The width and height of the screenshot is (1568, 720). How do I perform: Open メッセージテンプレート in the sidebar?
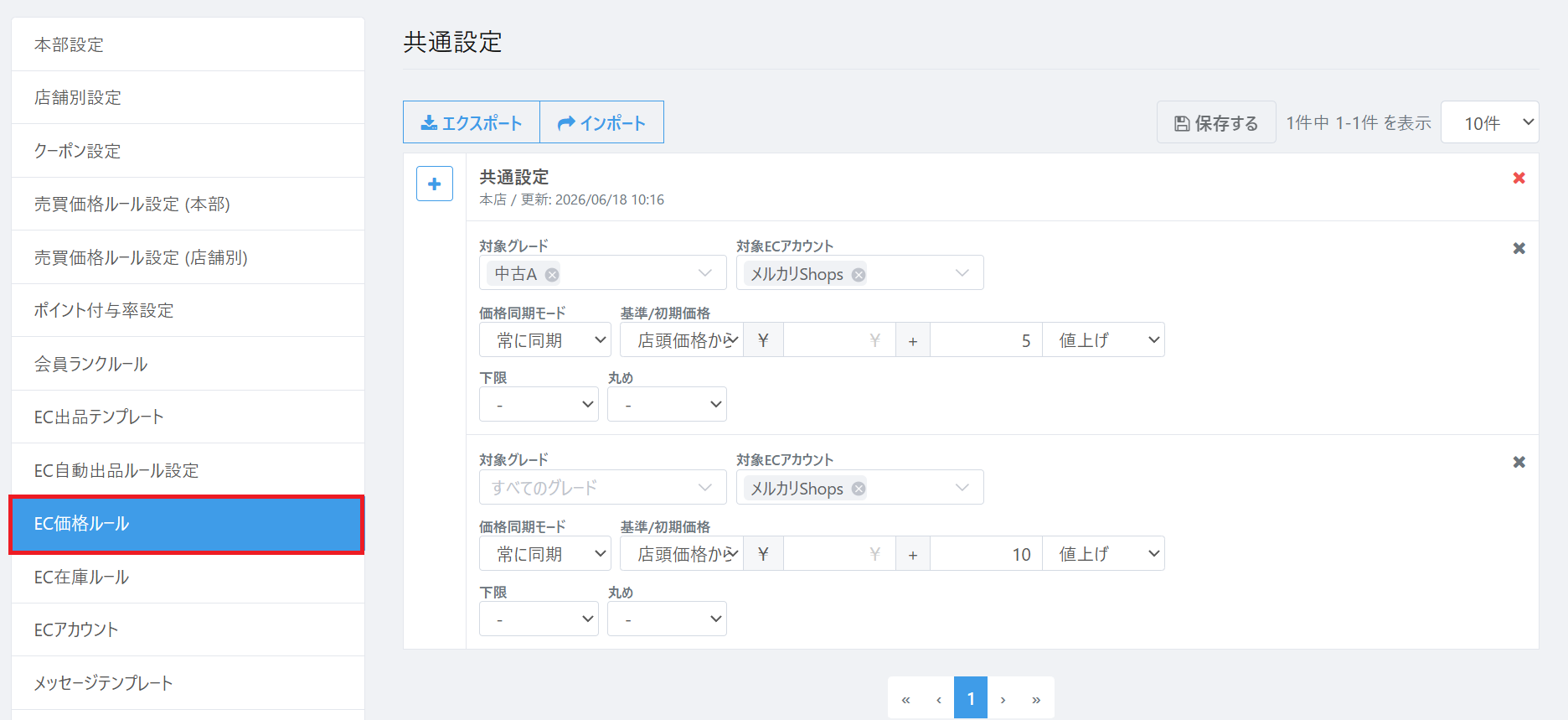click(x=188, y=683)
